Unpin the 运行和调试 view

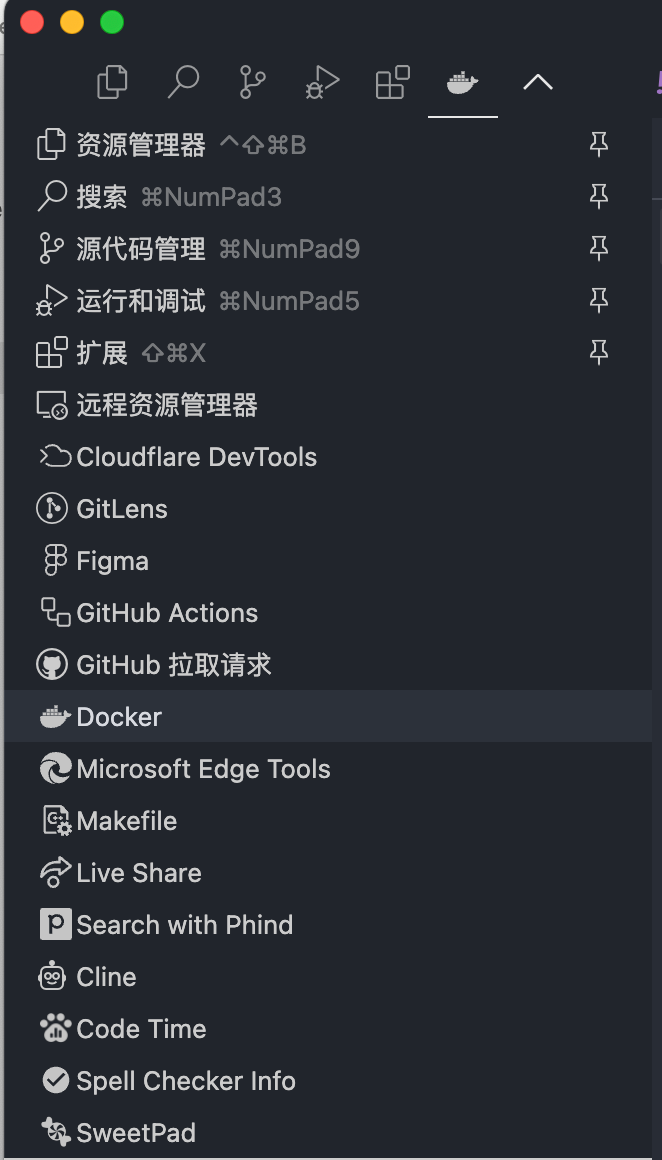599,301
